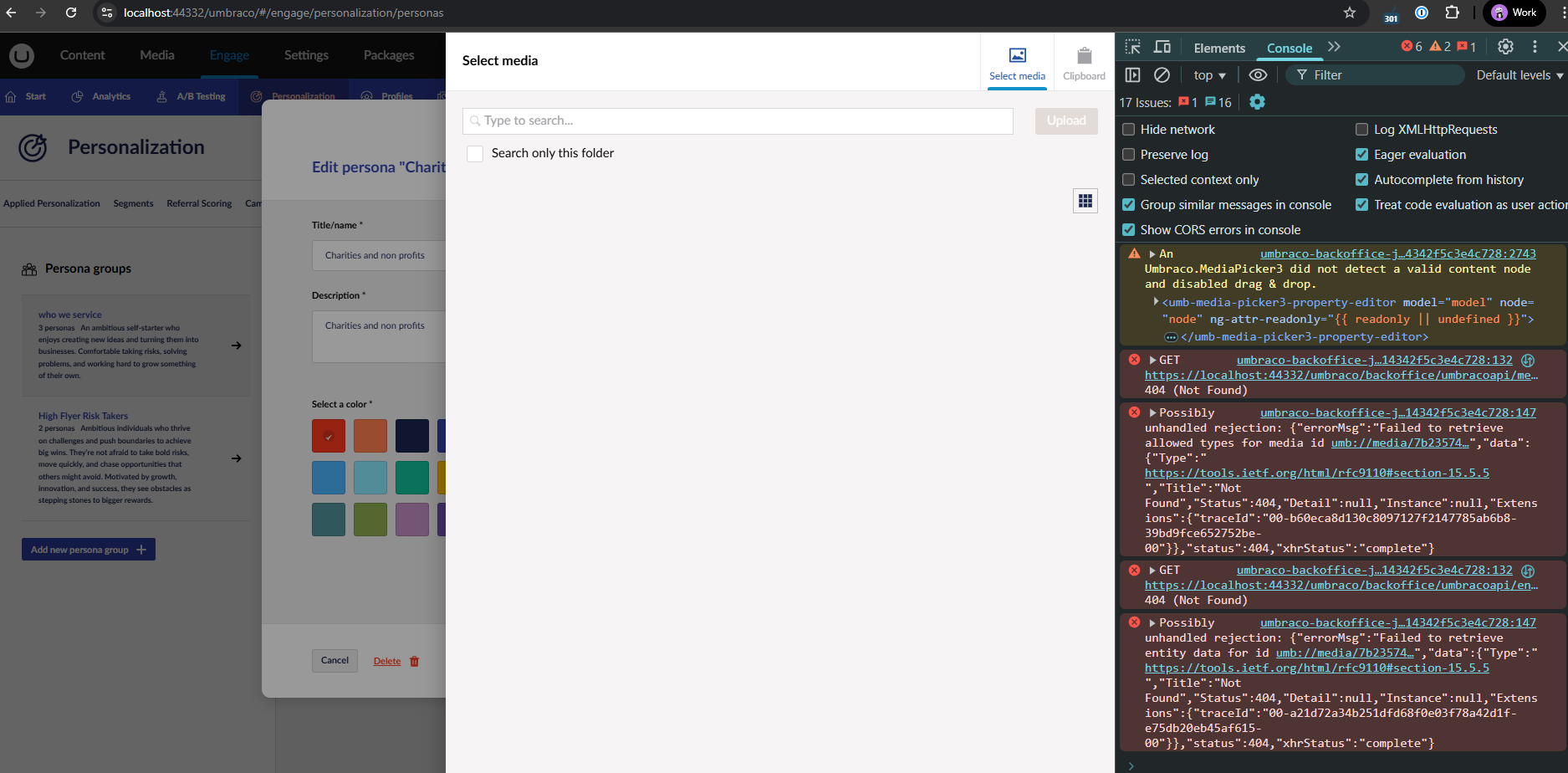
Task: Enable the Preserve log checkbox
Action: pyautogui.click(x=1129, y=155)
